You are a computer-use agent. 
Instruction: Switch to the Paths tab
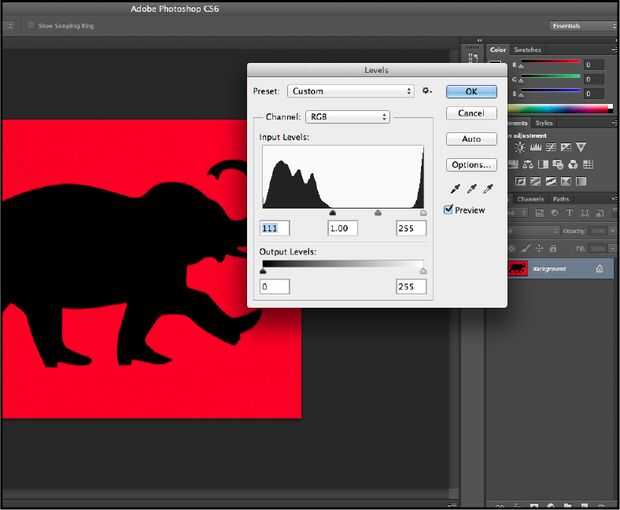[x=561, y=199]
